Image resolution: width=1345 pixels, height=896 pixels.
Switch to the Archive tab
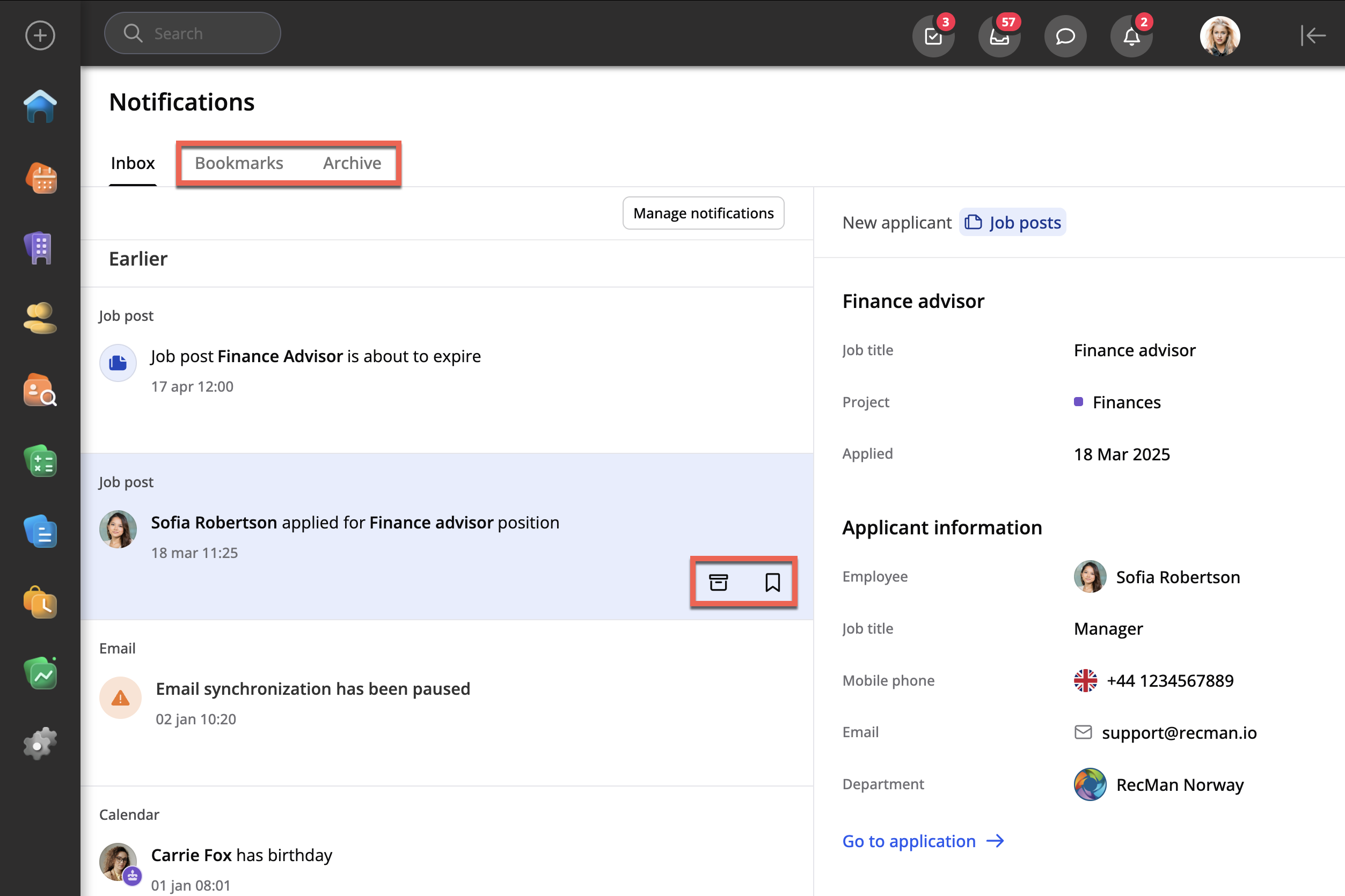(352, 163)
